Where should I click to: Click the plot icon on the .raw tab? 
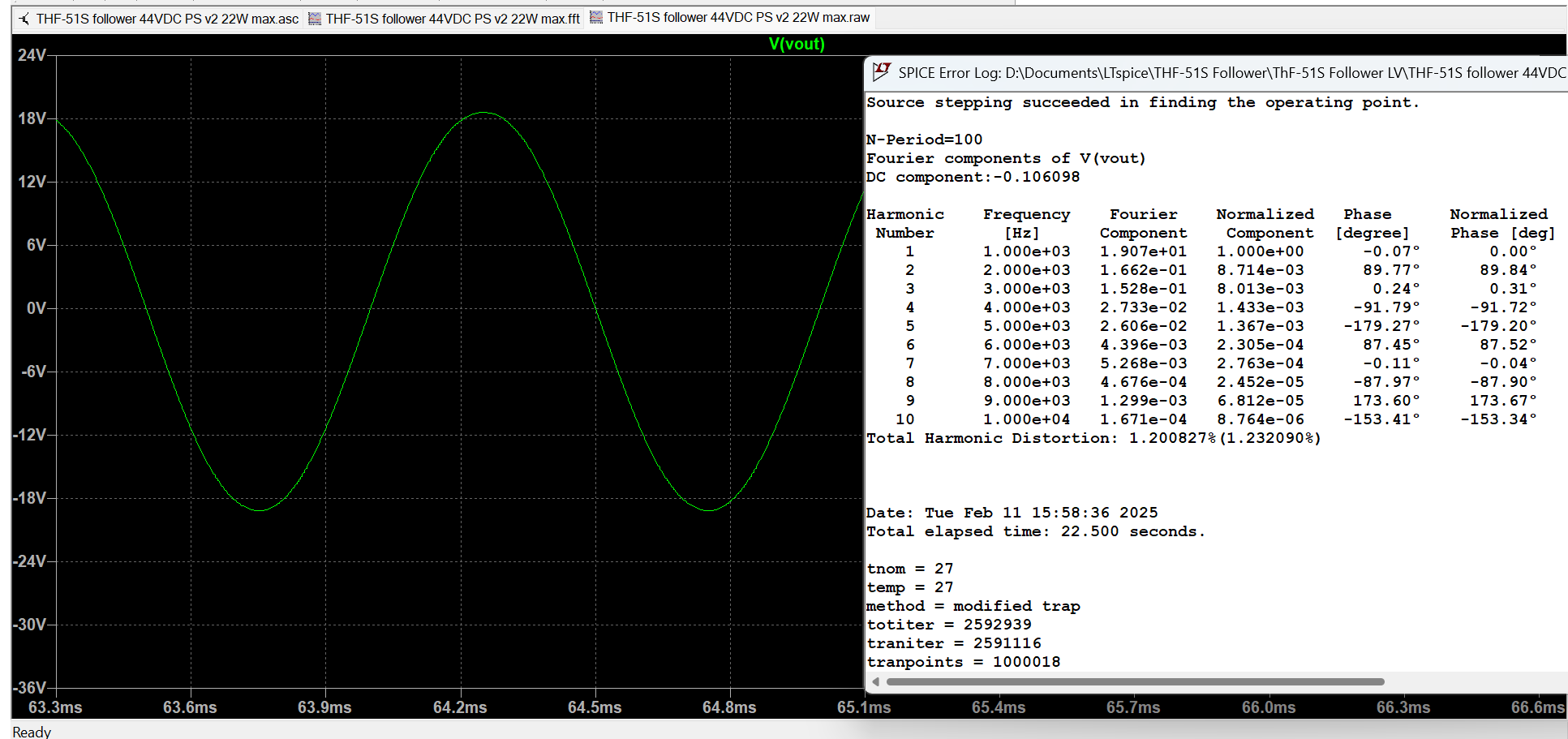point(596,17)
